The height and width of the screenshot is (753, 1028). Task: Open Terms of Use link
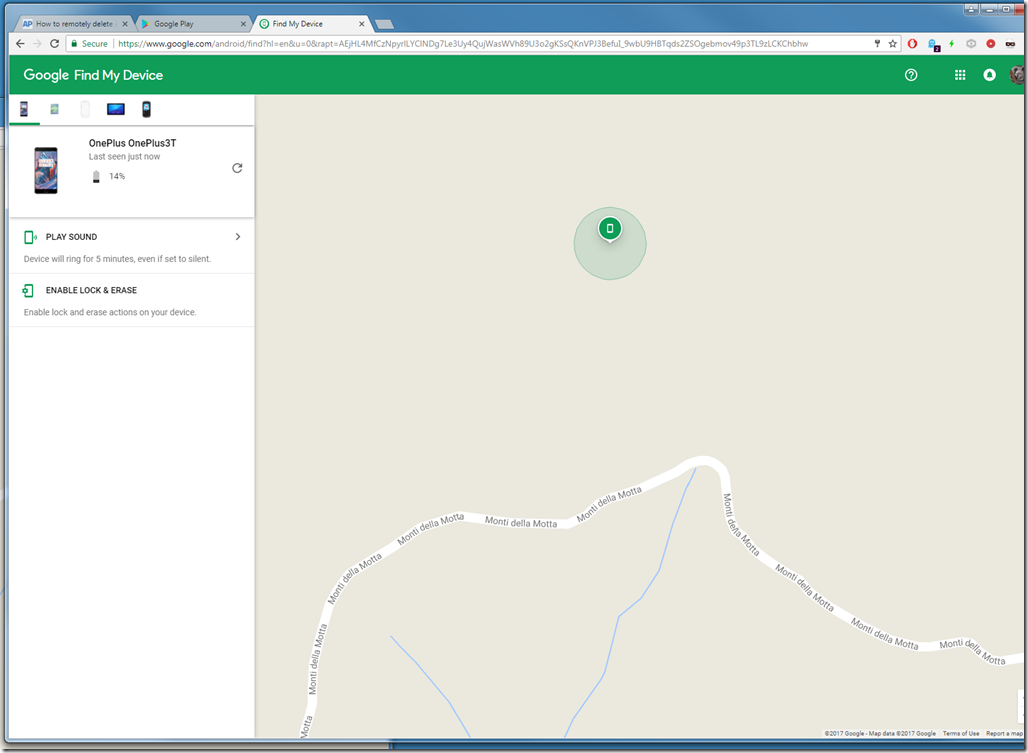pos(960,733)
